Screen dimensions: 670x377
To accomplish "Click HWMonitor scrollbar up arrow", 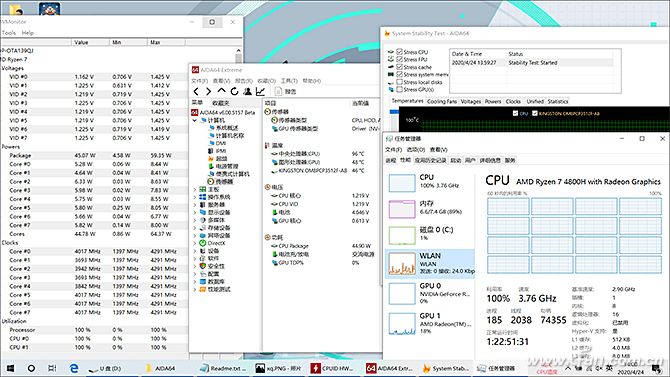I will point(238,50).
